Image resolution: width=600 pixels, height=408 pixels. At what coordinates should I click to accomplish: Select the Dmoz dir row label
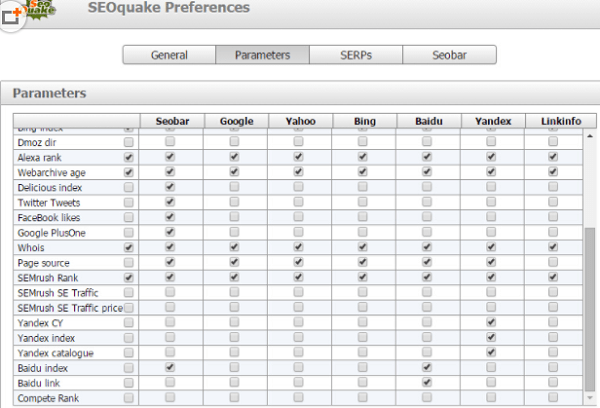click(37, 143)
